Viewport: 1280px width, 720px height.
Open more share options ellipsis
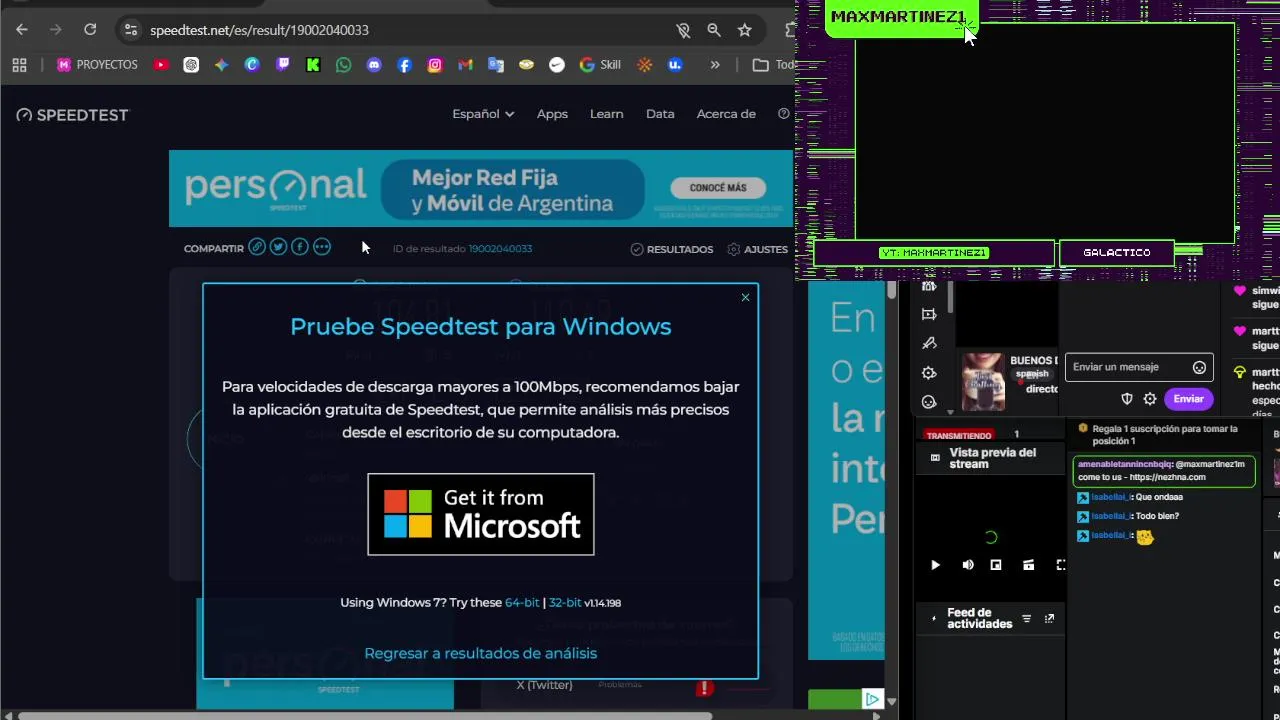321,247
